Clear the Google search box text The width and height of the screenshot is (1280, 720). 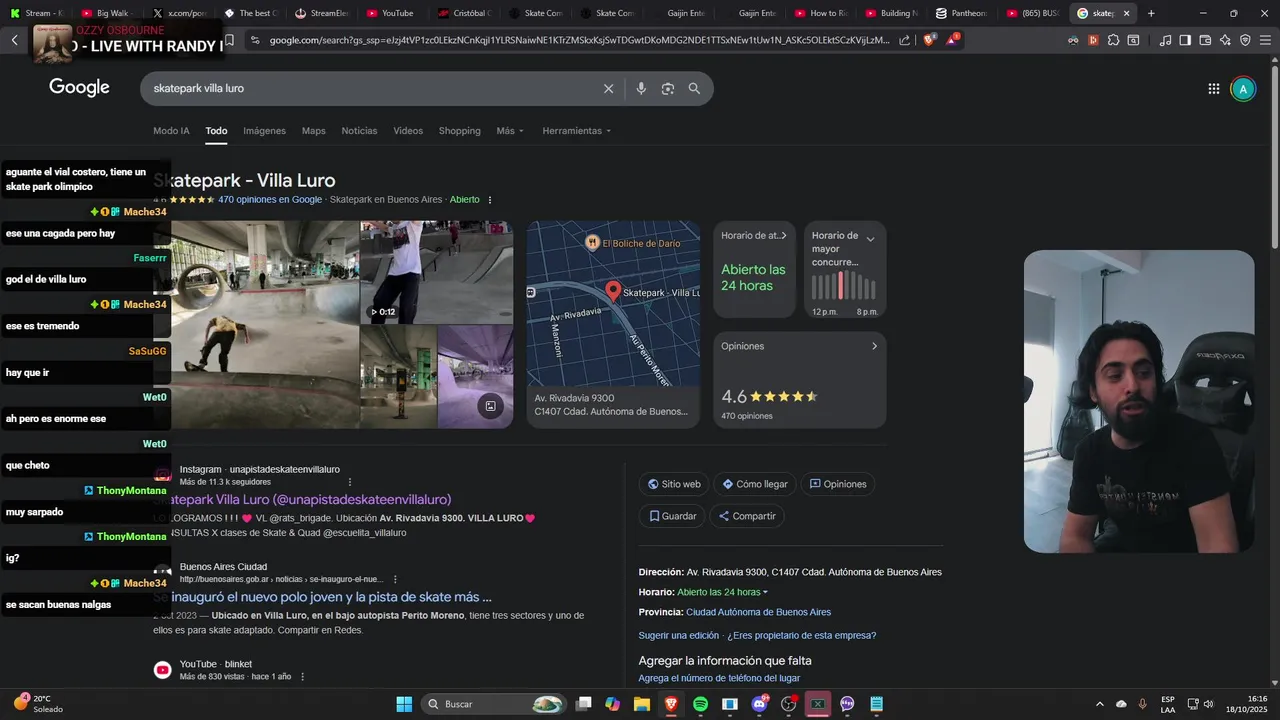tap(608, 89)
